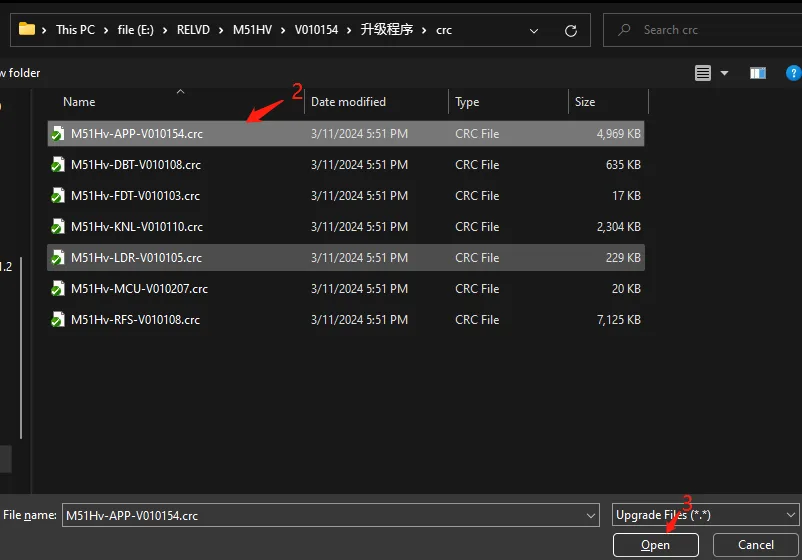Open the help button
This screenshot has width=802, height=560.
[x=793, y=73]
